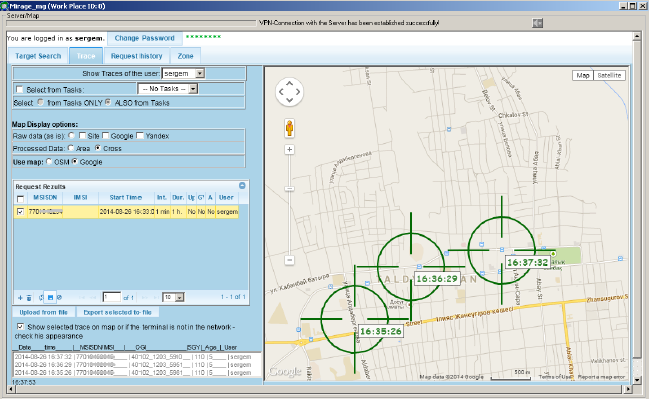Viewport: 649px width, 399px height.
Task: Click the delete trash icon in grid toolbar
Action: [x=29, y=298]
